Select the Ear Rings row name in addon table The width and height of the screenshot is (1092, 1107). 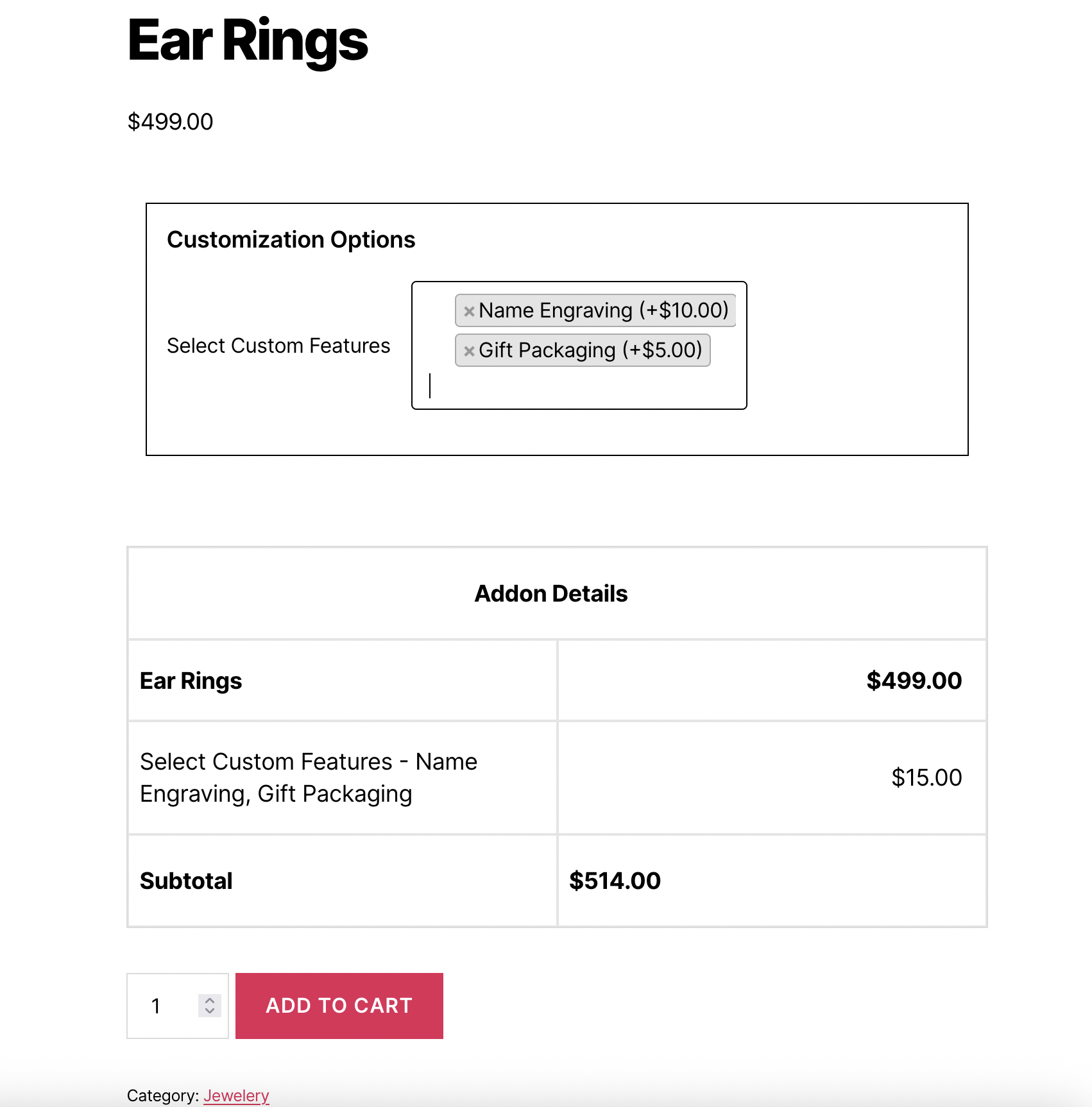[x=191, y=681]
